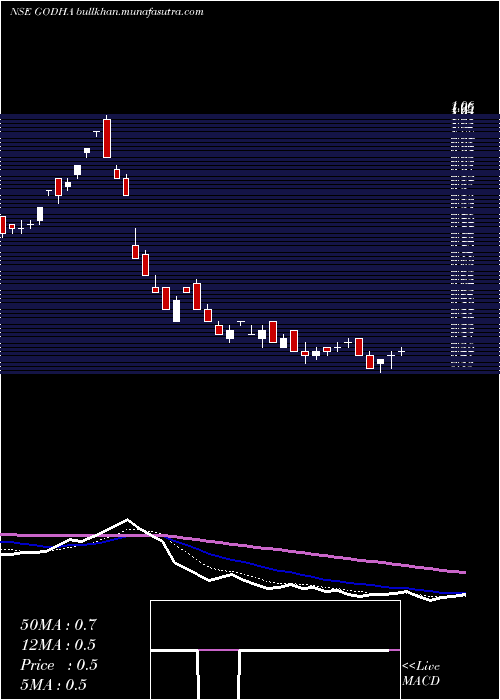Screen dimensions: 500x700
Task: Click the Price : 0.5 label
Action: pyautogui.click(x=58, y=665)
